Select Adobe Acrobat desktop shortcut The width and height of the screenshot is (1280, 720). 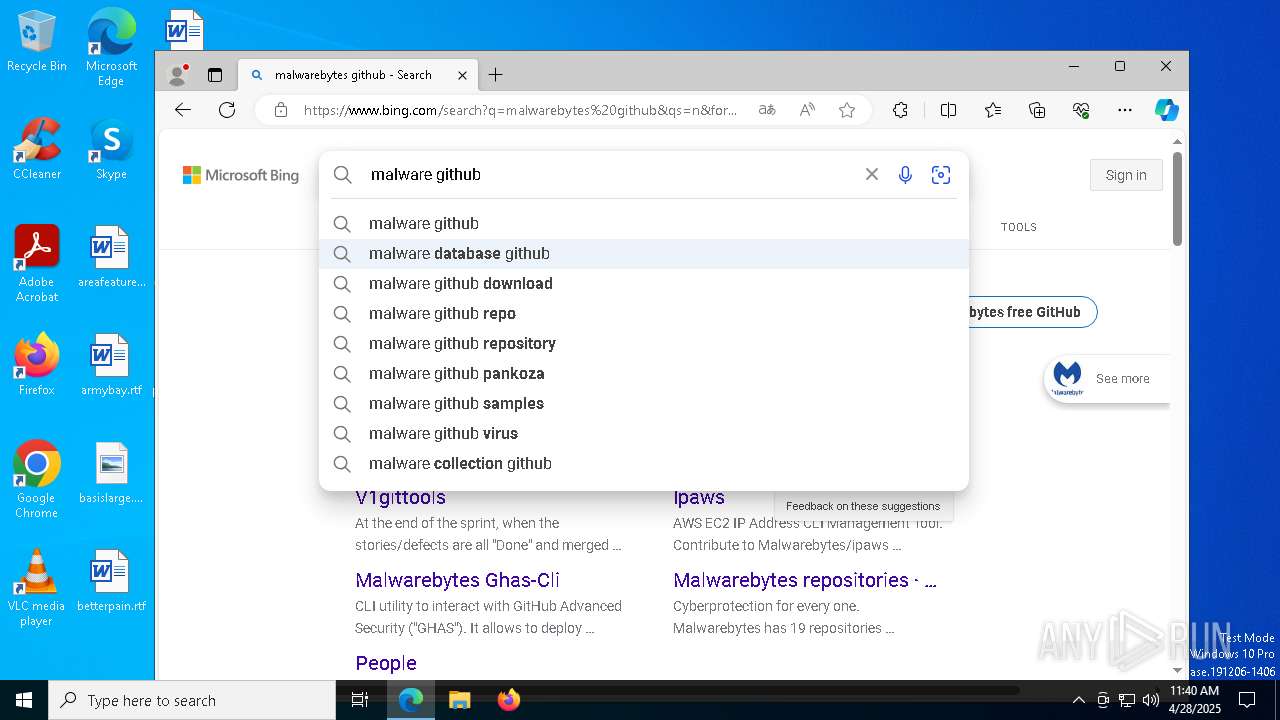[x=37, y=265]
